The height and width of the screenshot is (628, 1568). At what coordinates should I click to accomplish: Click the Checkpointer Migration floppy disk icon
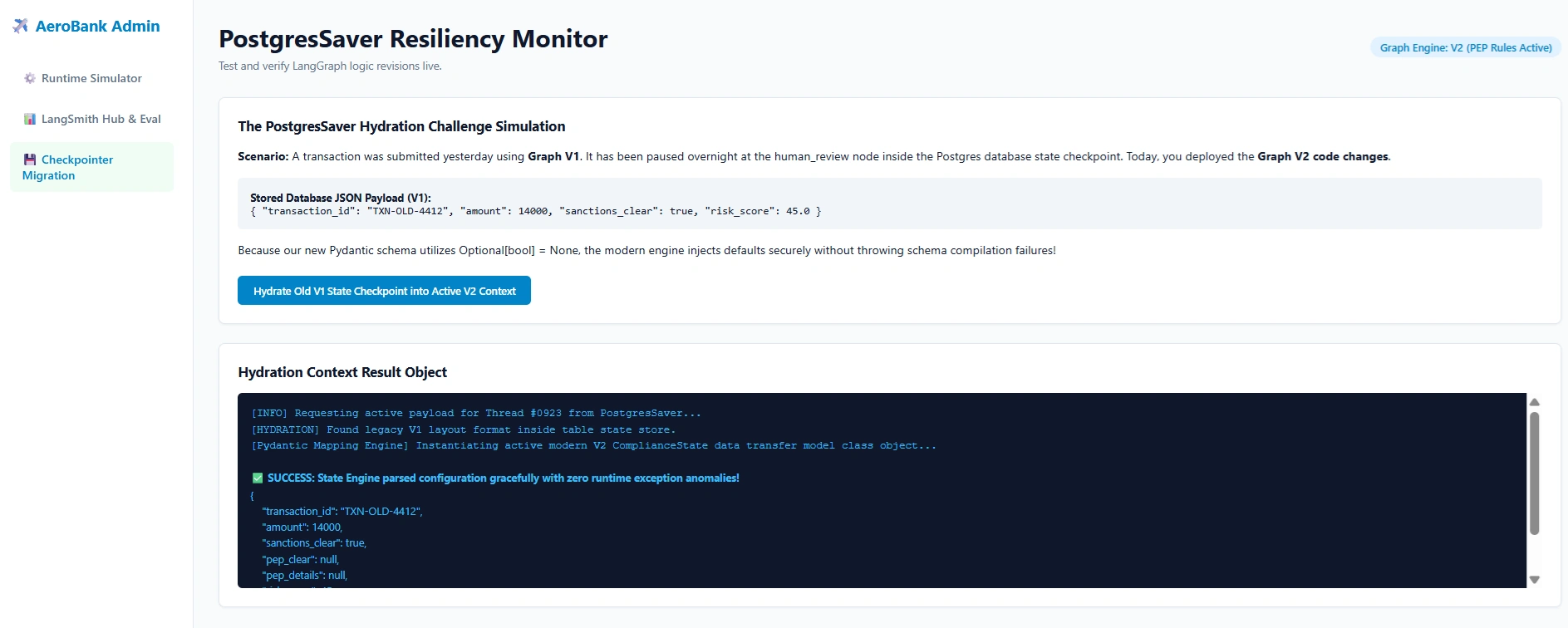30,159
